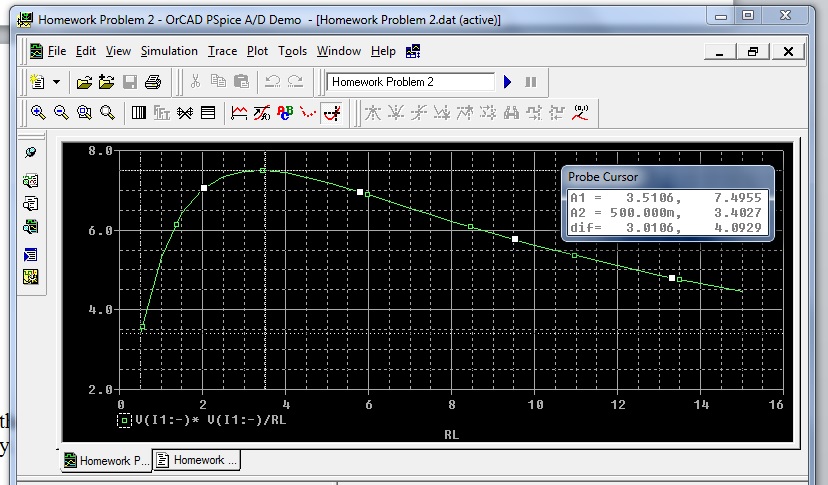Viewport: 828px width, 485px height.
Task: Click the New file icon
Action: coord(37,82)
